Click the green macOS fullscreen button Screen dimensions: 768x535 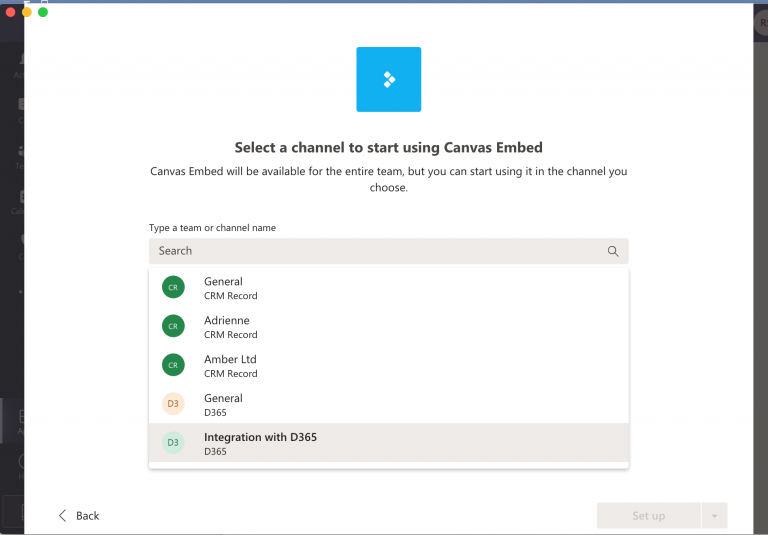point(43,12)
